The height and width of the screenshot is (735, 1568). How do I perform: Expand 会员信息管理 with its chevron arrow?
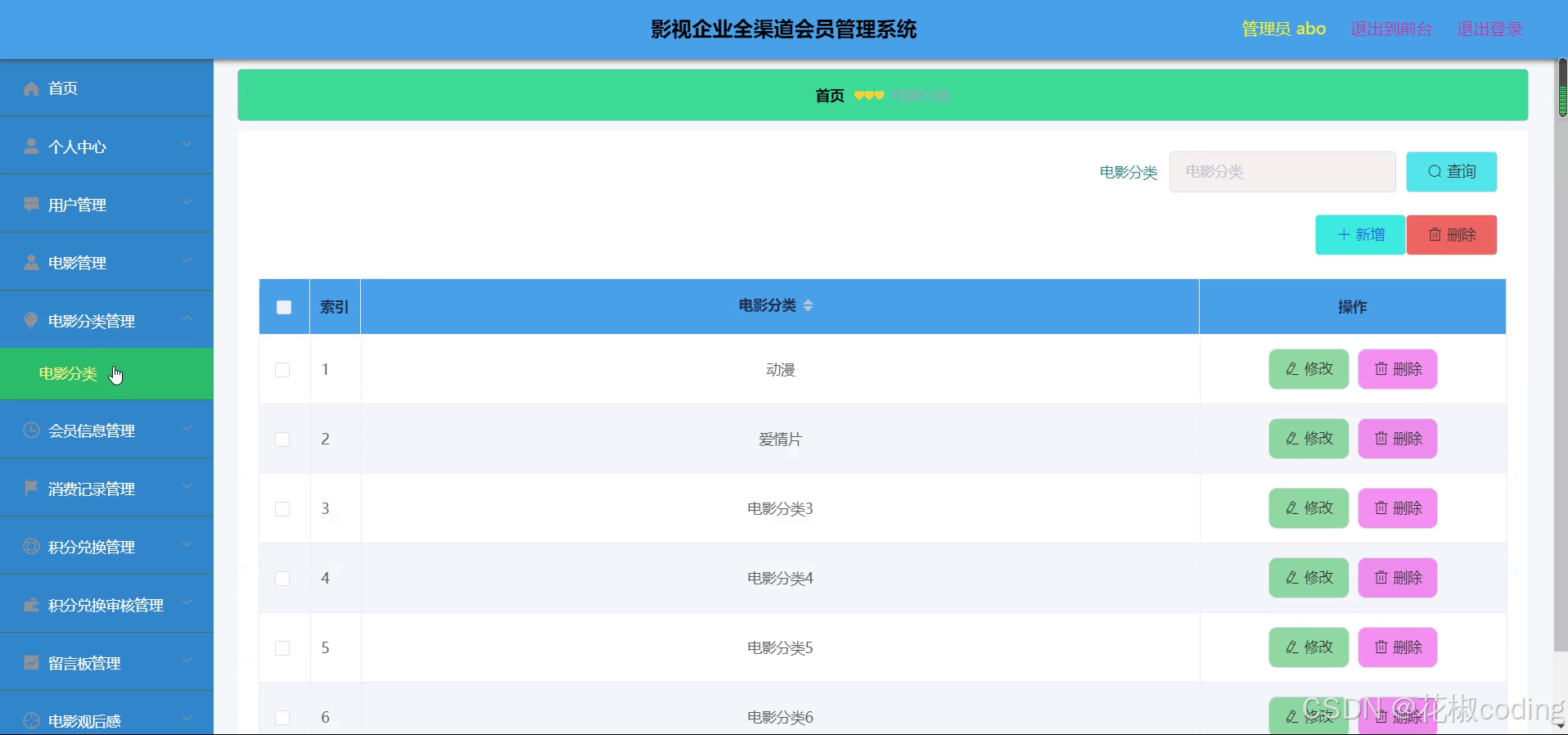coord(187,428)
